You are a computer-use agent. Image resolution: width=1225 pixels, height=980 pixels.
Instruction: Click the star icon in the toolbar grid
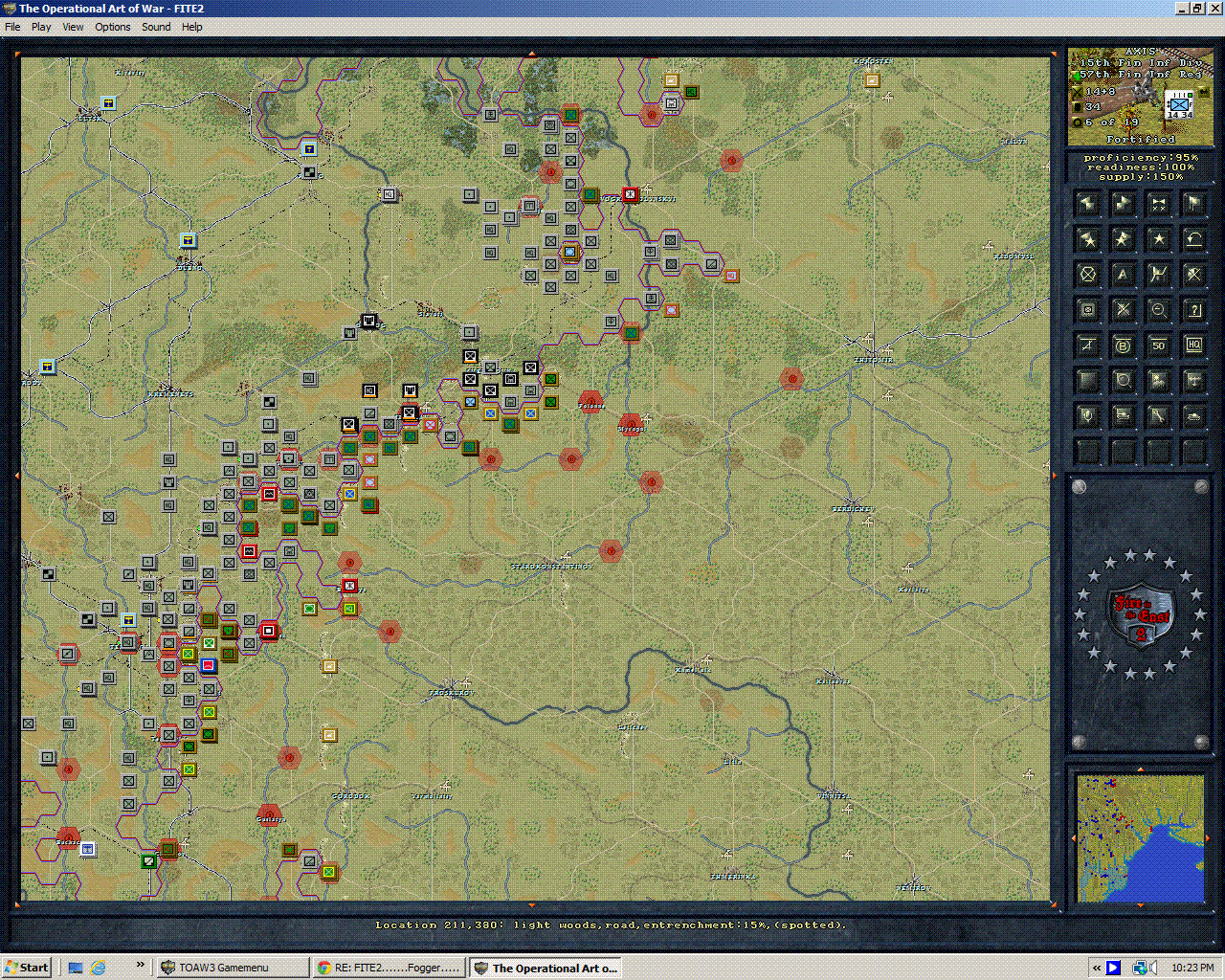click(x=1158, y=239)
